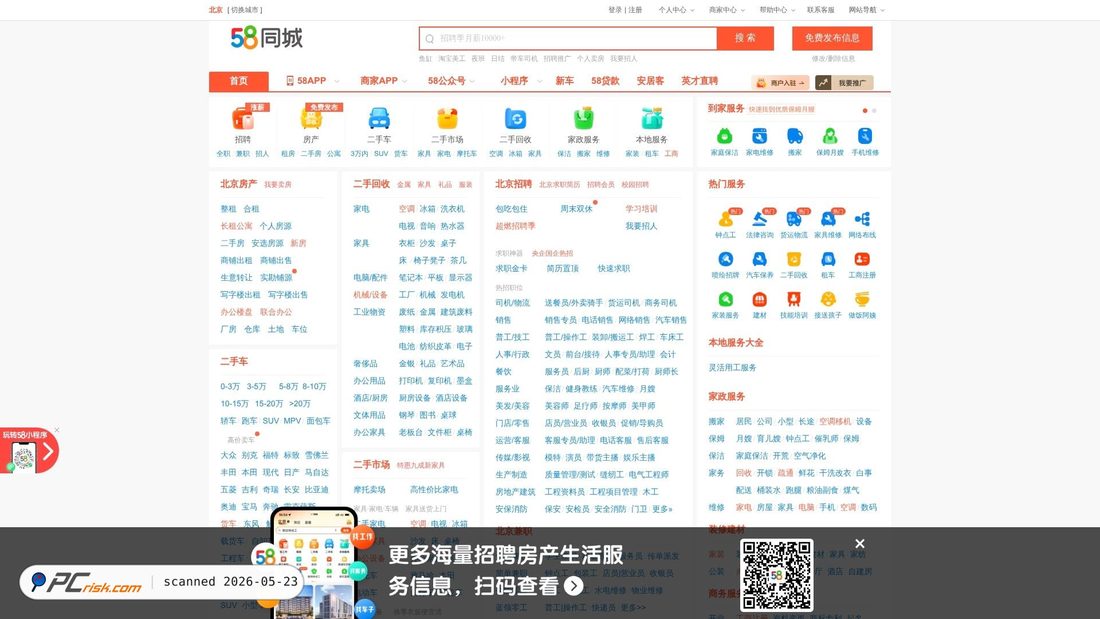The width and height of the screenshot is (1100, 619).
Task: Click the 商户入驻 button
Action: 780,83
